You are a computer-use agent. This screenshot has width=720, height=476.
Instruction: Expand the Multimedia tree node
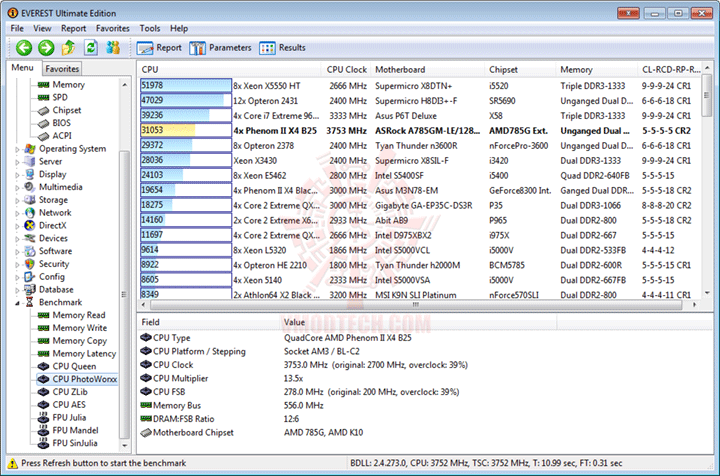click(x=17, y=187)
